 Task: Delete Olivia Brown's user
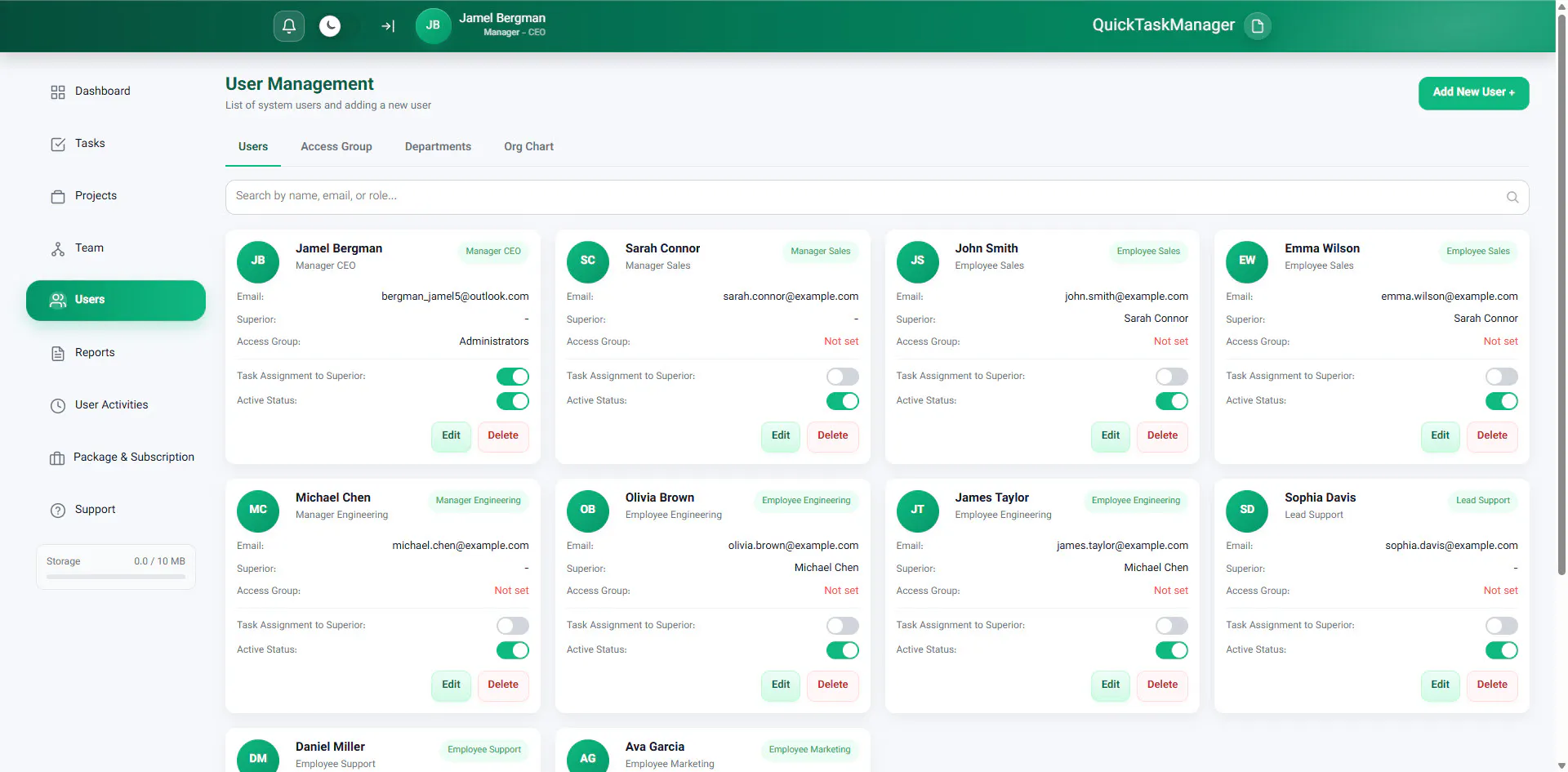[832, 685]
